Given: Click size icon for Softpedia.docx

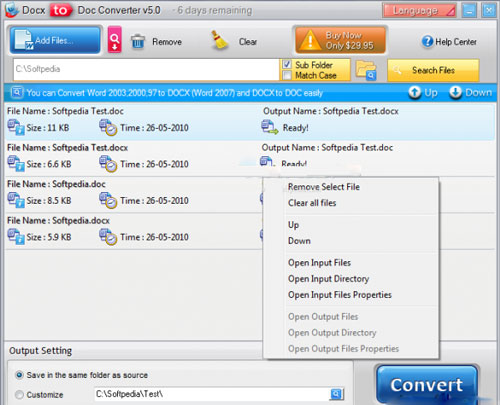Looking at the screenshot, I should tap(16, 237).
